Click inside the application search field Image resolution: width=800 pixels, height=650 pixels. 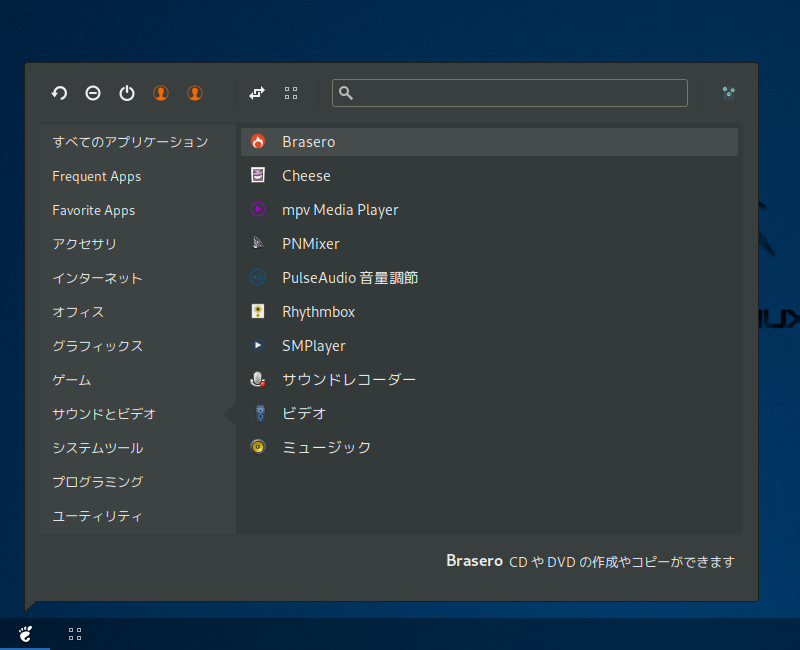[510, 93]
